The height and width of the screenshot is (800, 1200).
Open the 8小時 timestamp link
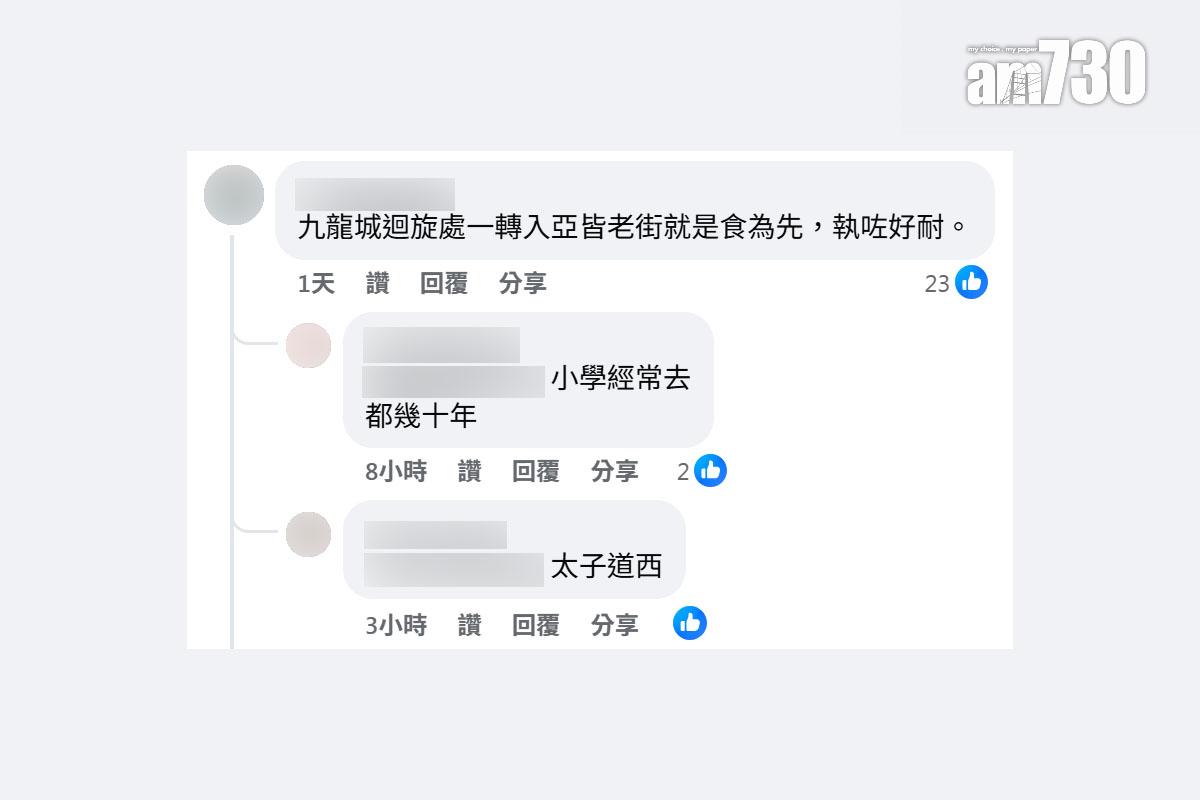click(x=395, y=471)
